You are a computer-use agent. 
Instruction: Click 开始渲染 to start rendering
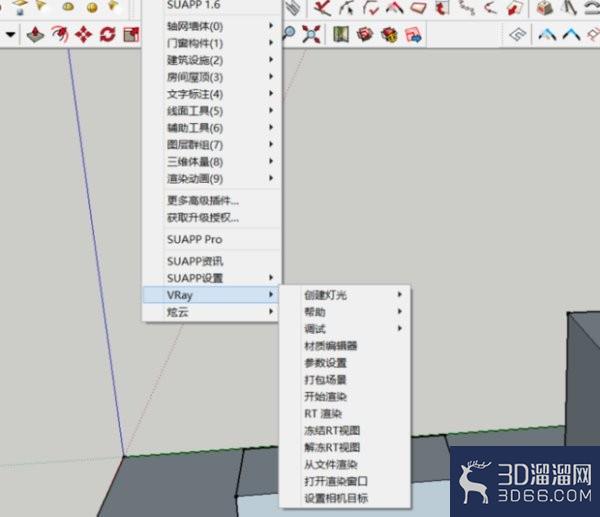tap(345, 396)
